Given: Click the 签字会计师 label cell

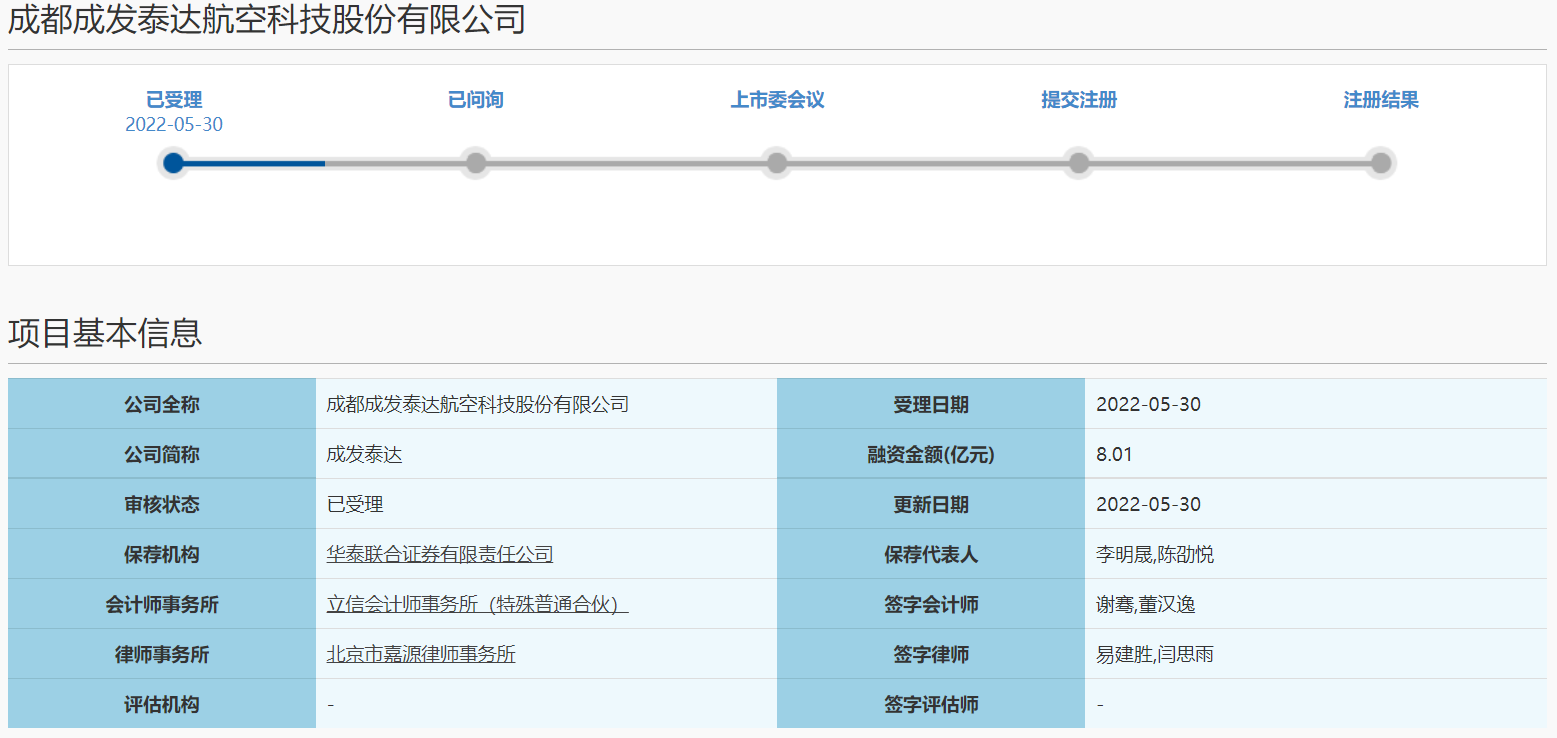Looking at the screenshot, I should coord(931,604).
